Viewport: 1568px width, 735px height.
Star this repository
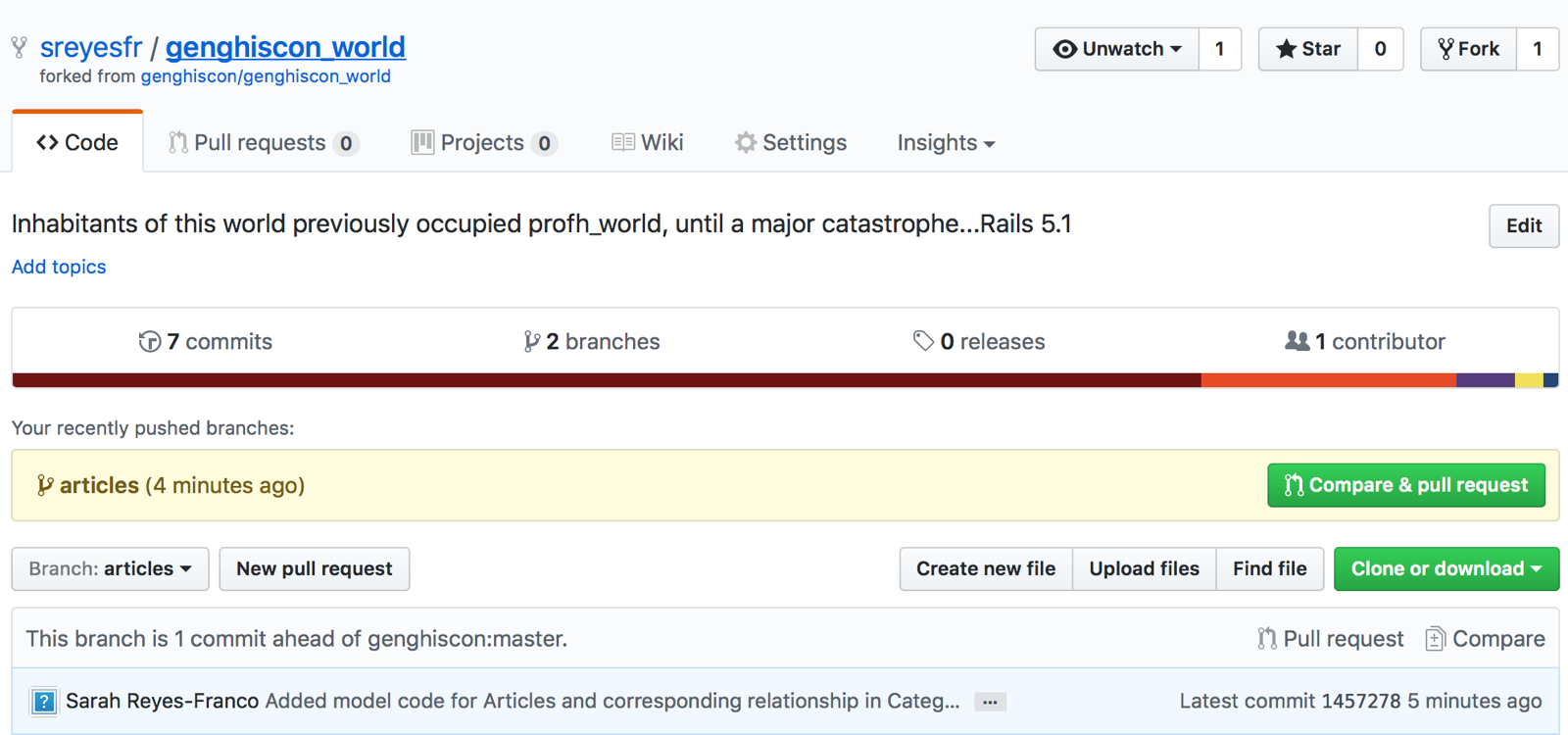pos(1308,49)
